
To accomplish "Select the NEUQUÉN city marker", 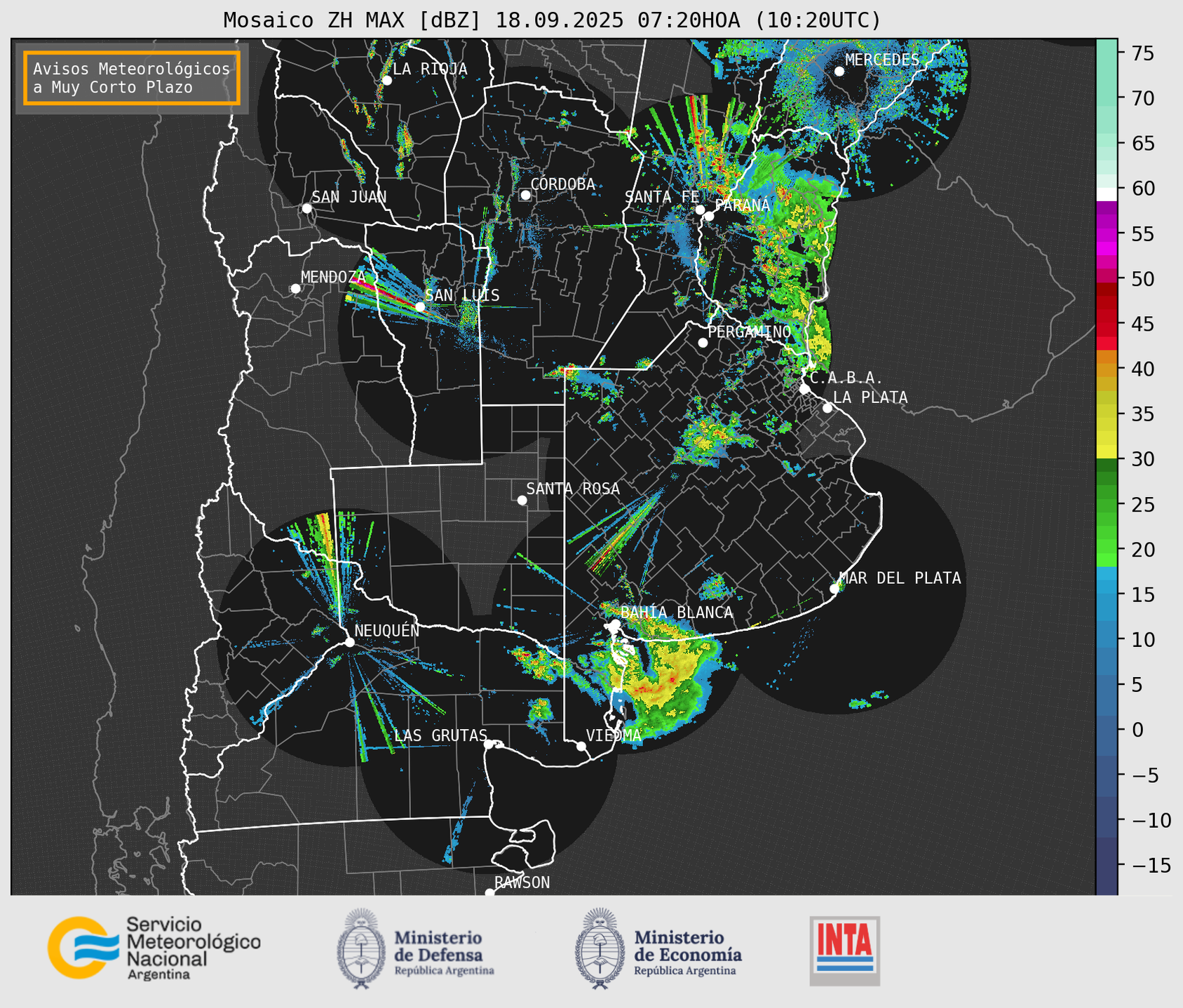I will (x=349, y=642).
